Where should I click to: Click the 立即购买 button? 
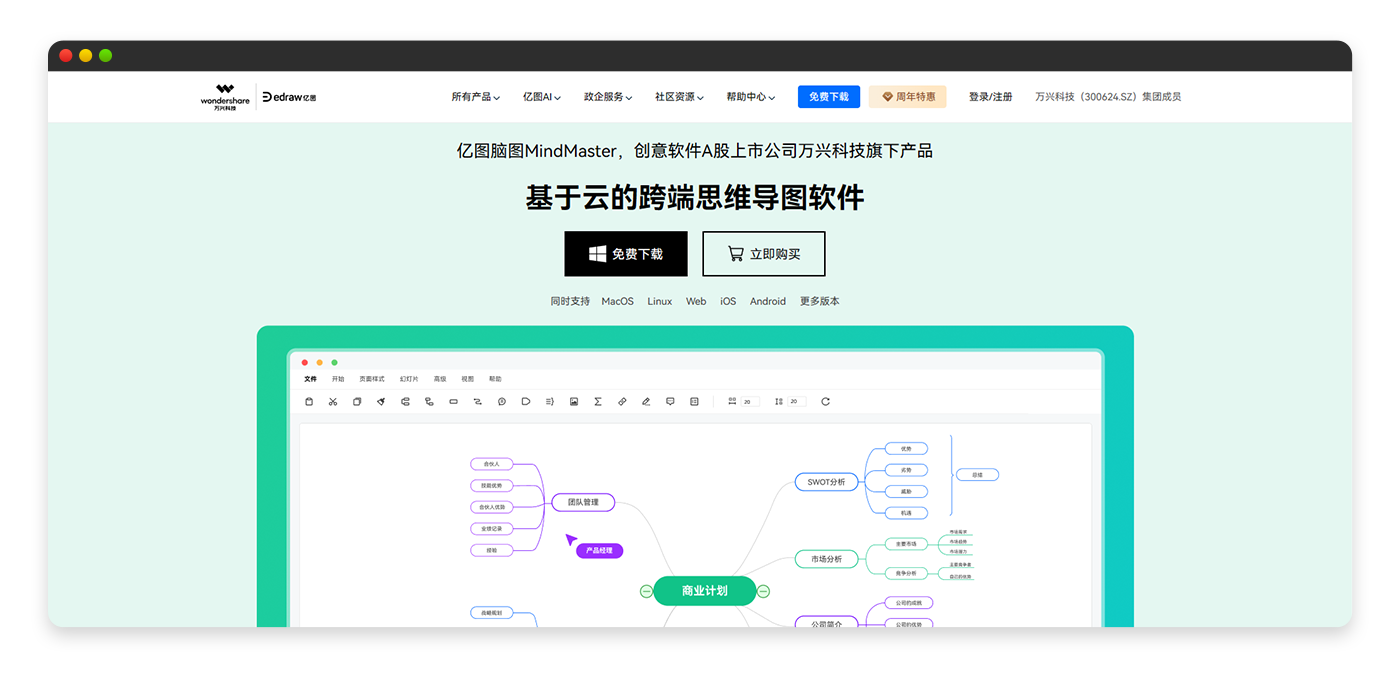pos(764,254)
